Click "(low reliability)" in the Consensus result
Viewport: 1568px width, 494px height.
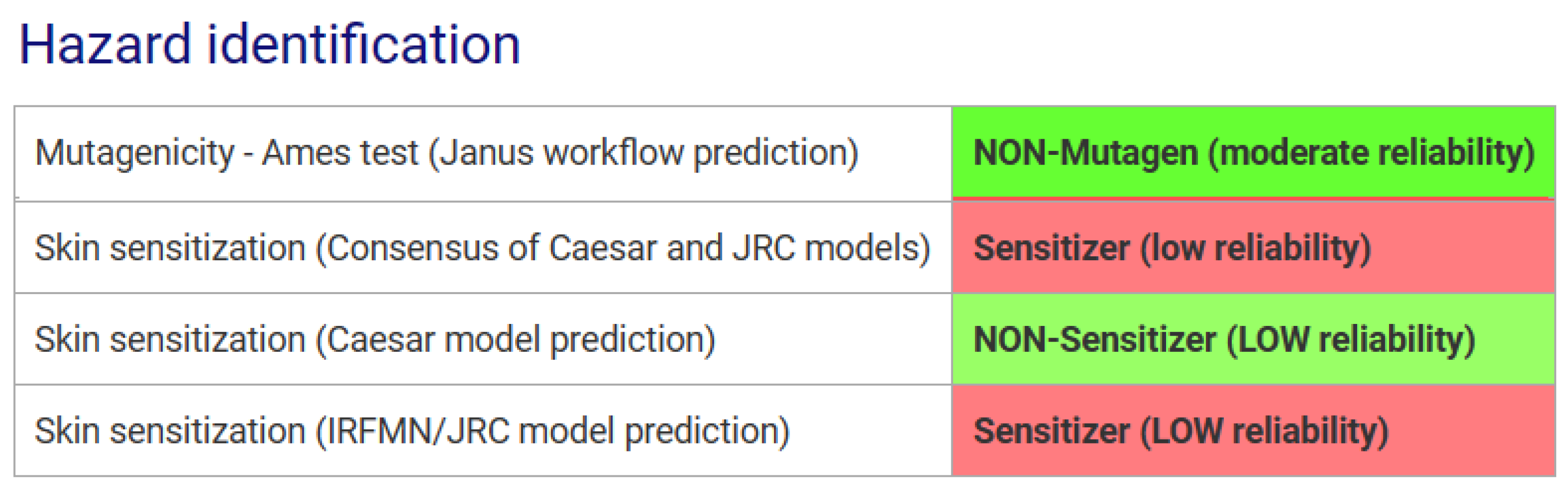pos(1255,247)
